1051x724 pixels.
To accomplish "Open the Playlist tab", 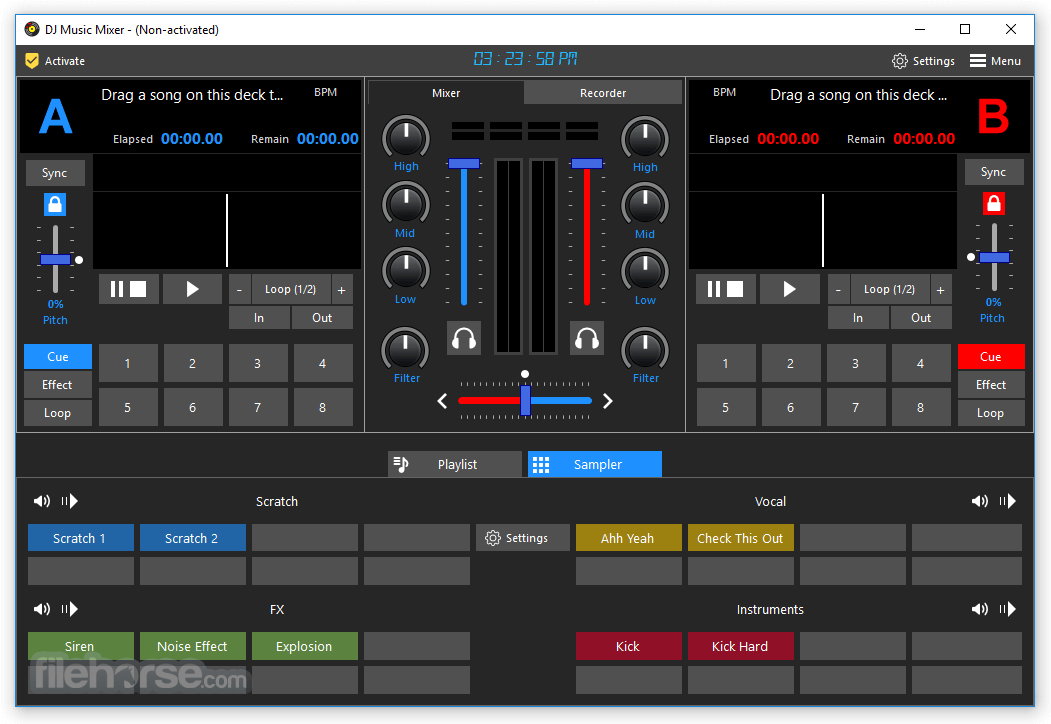I will [455, 464].
